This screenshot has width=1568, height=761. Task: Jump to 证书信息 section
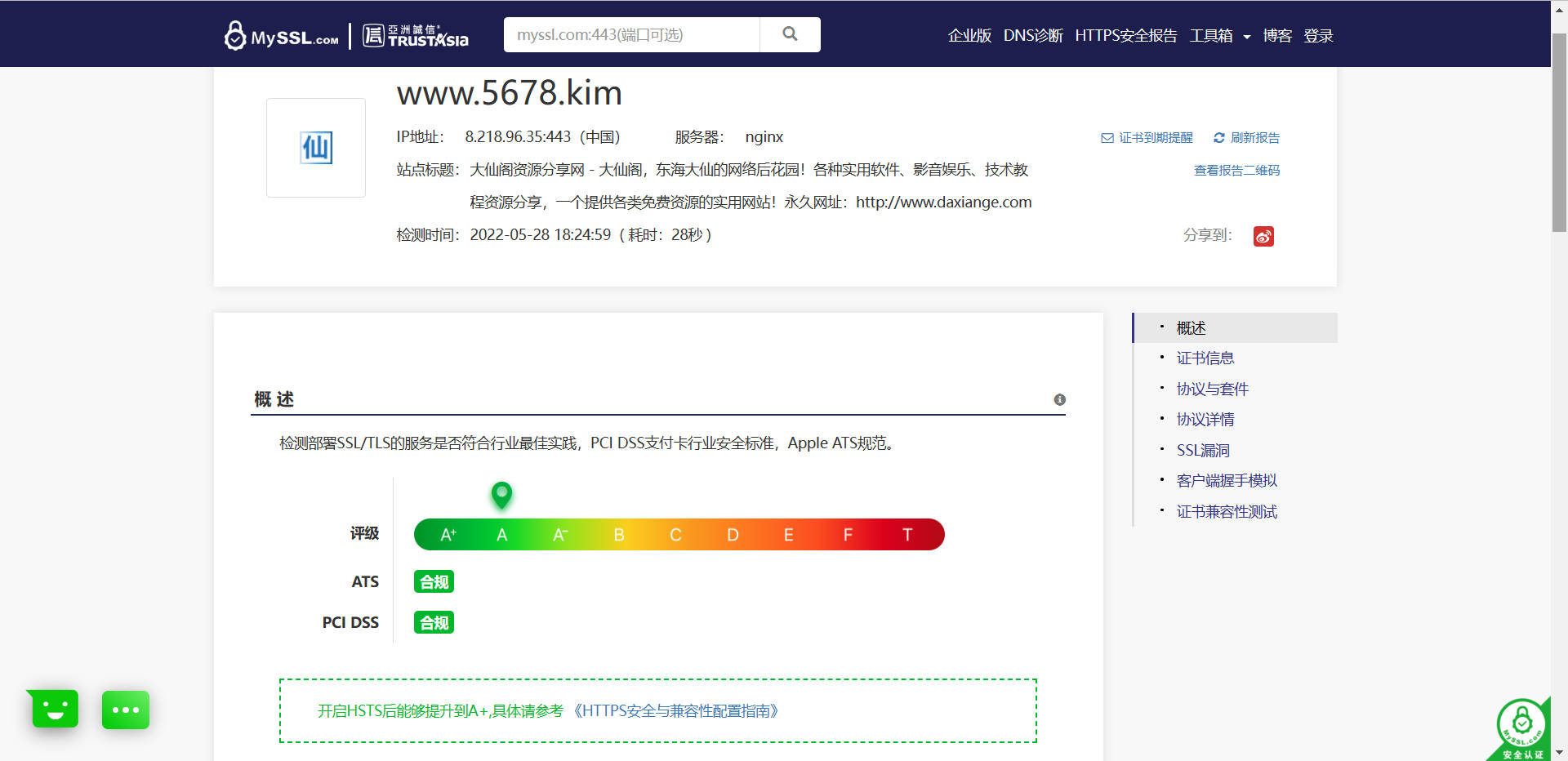(x=1205, y=358)
